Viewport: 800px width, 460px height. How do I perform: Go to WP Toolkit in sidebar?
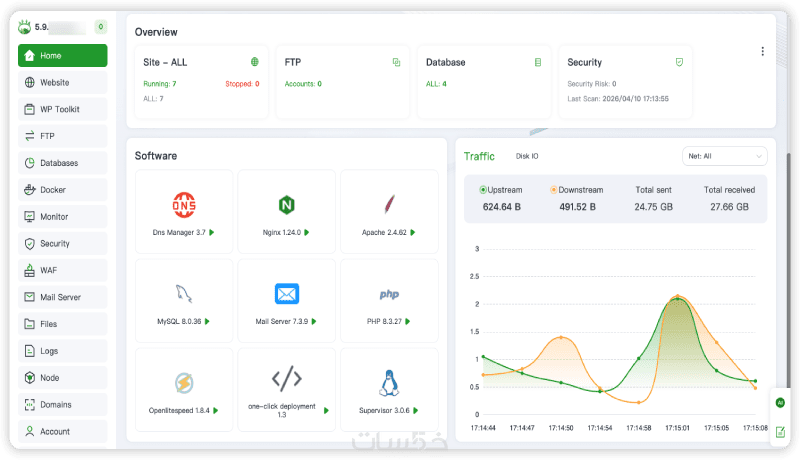[x=62, y=109]
